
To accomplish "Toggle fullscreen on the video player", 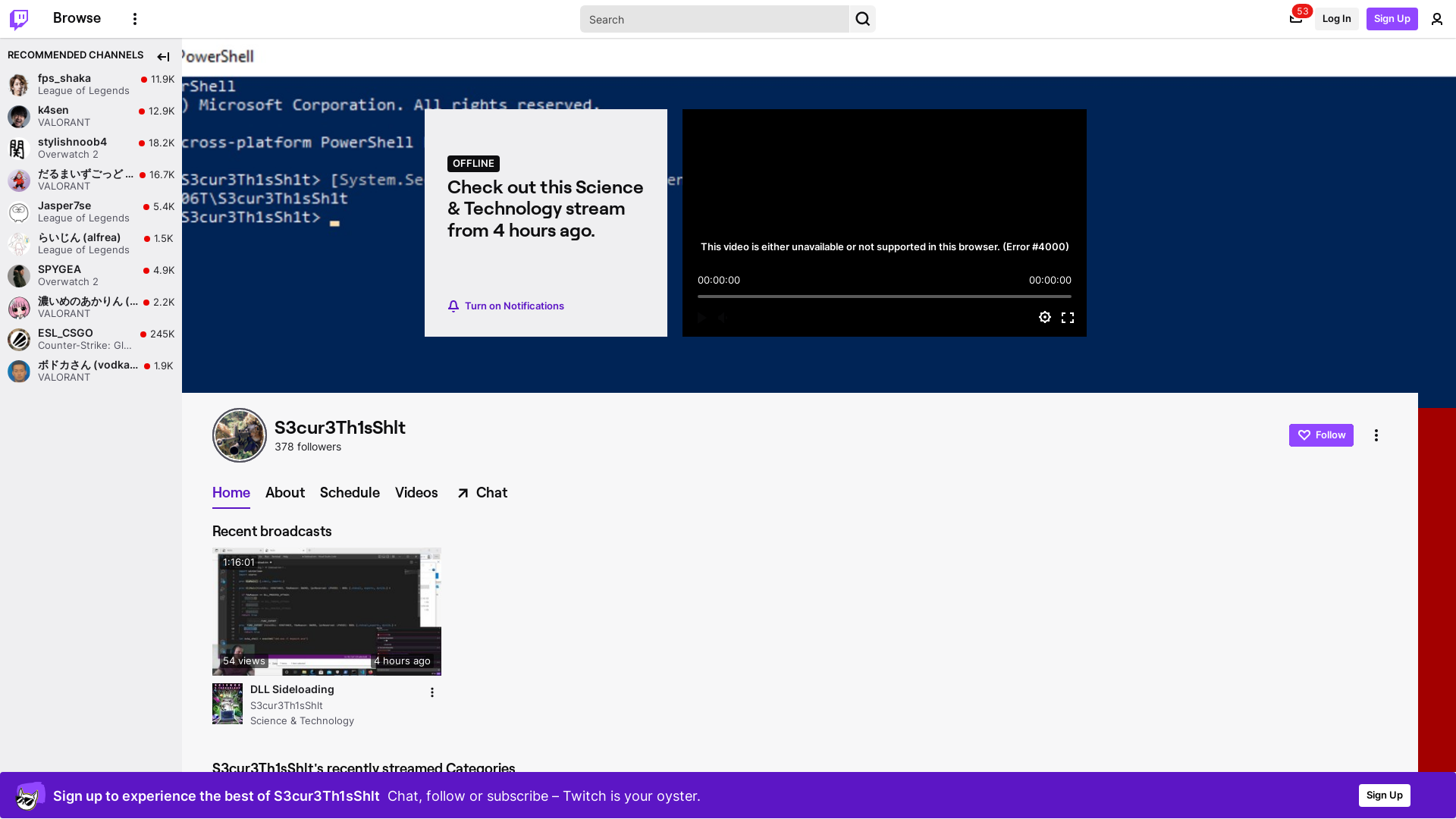I will point(1068,317).
